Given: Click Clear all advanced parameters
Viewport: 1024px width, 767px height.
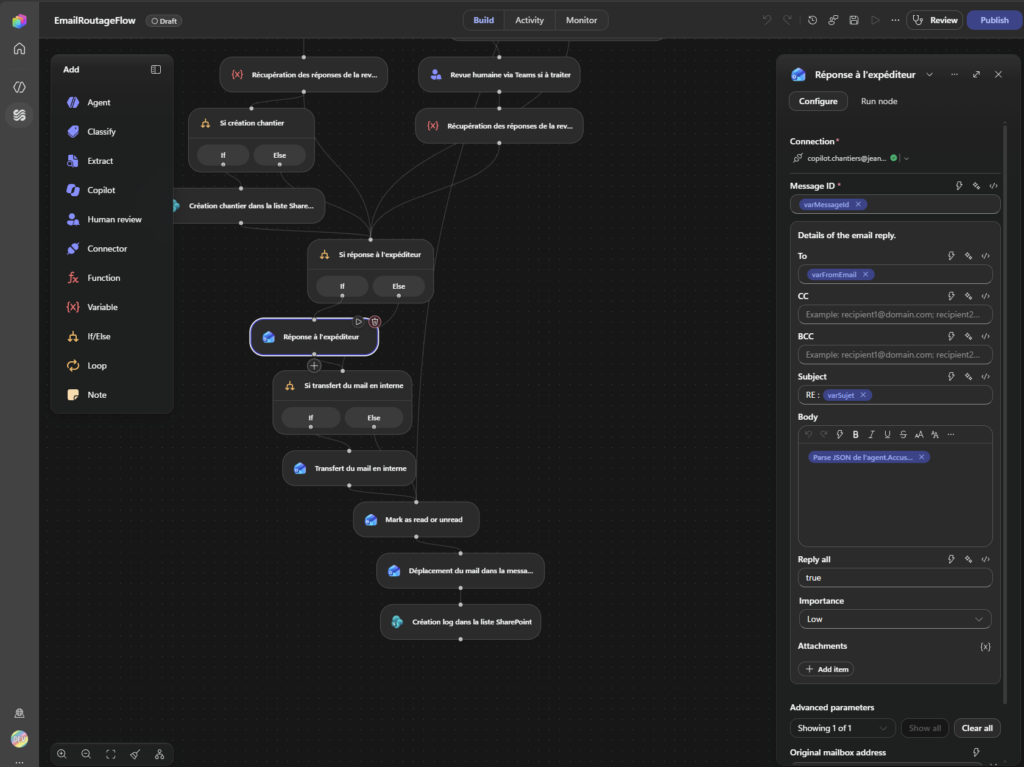Looking at the screenshot, I should tap(977, 728).
